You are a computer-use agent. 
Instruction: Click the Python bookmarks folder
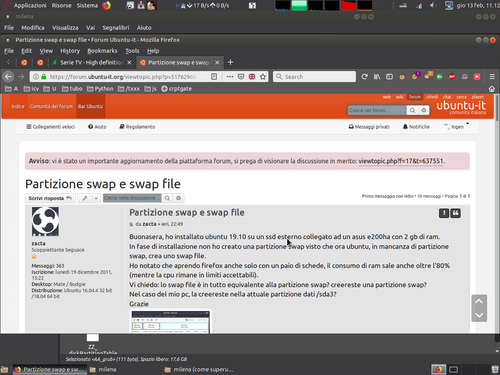[100, 89]
